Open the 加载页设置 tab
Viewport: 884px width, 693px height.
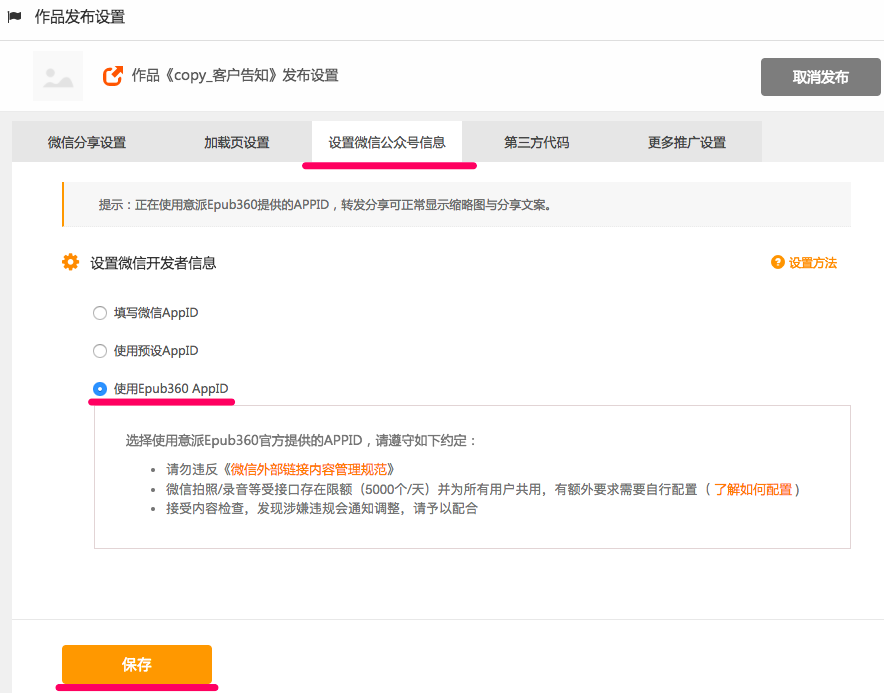237,142
